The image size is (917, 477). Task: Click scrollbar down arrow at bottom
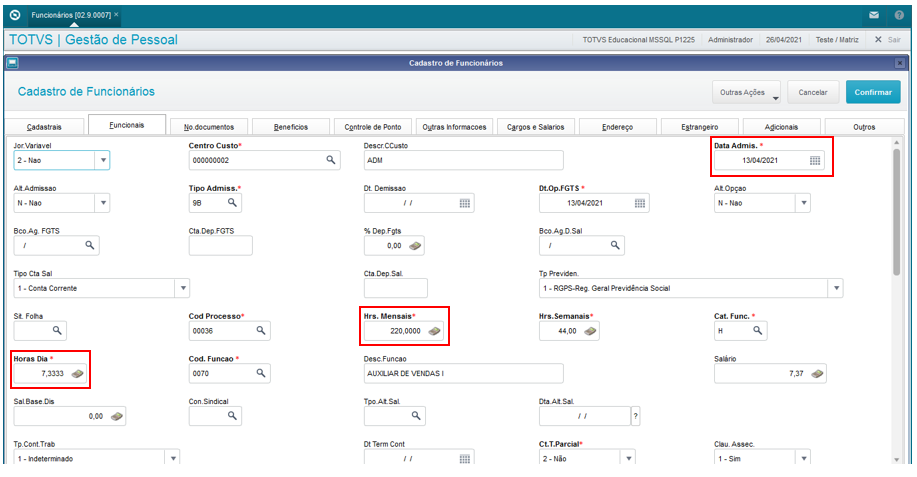point(897,460)
